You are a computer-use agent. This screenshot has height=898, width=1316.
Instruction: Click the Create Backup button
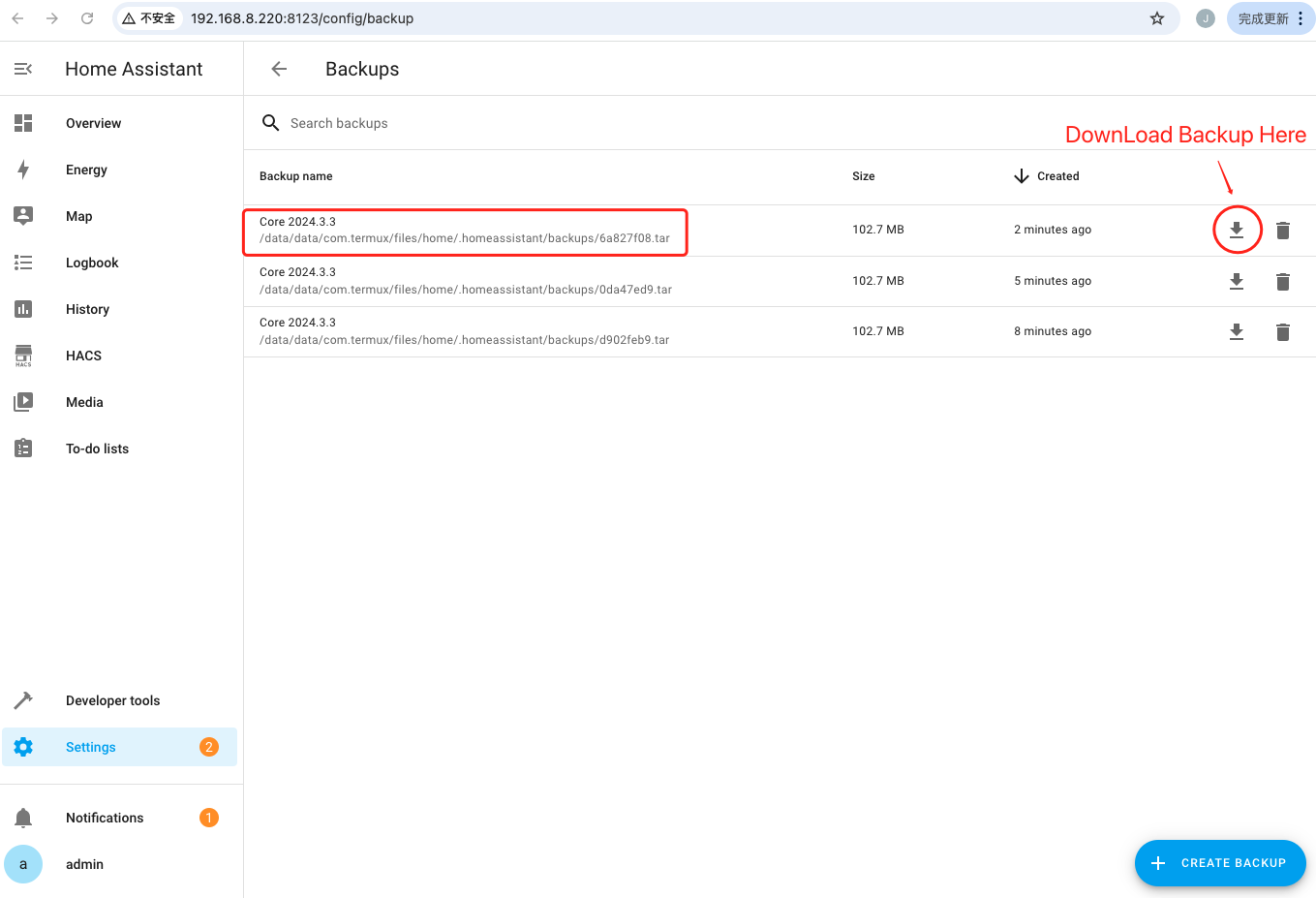(1219, 862)
